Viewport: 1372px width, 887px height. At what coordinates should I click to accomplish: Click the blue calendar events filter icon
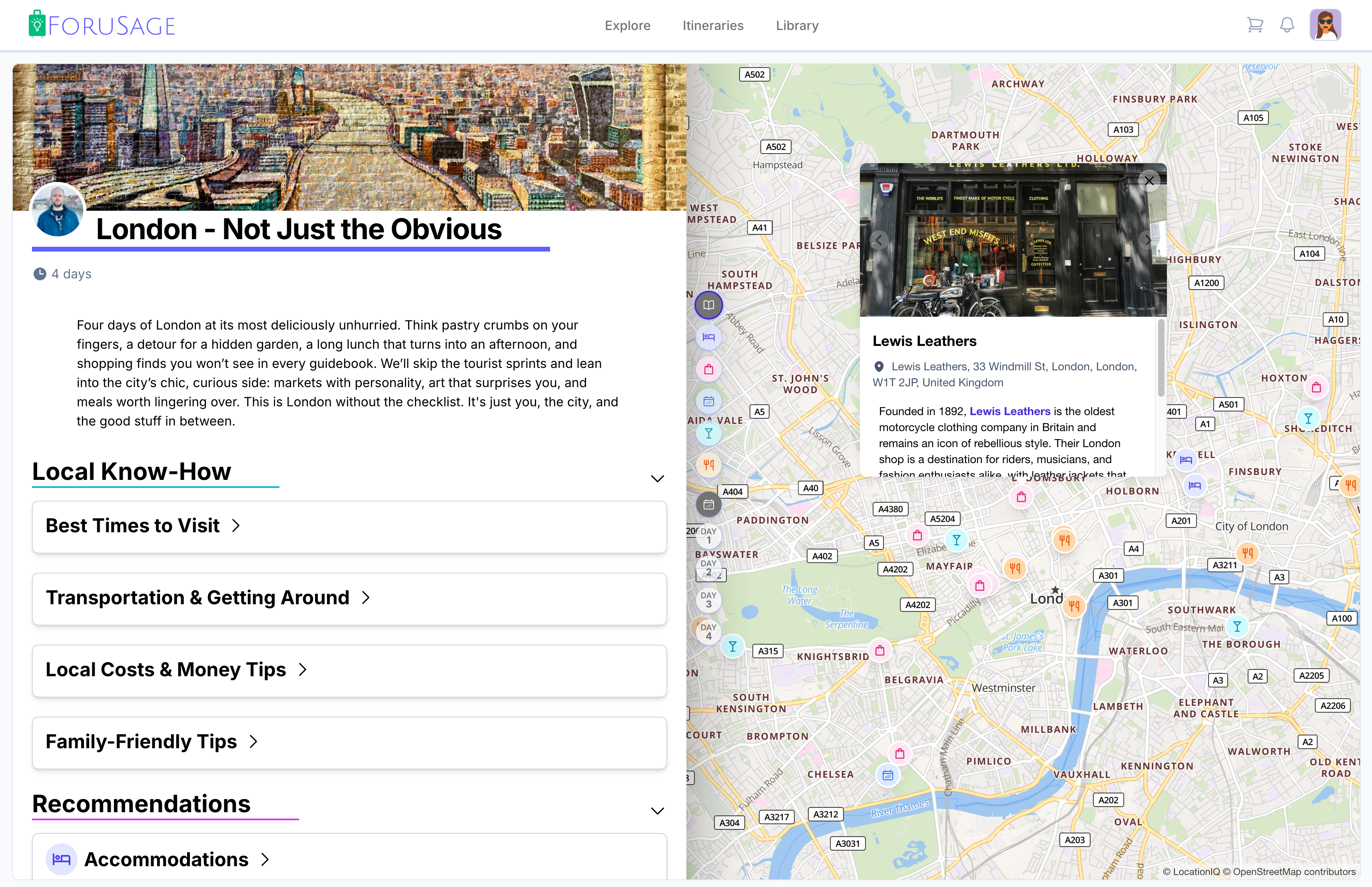pyautogui.click(x=709, y=401)
